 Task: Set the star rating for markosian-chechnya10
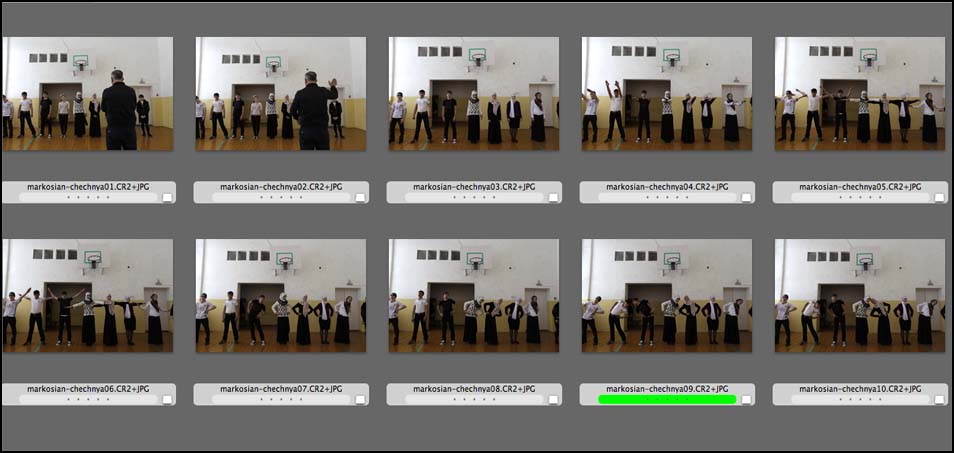pyautogui.click(x=860, y=399)
